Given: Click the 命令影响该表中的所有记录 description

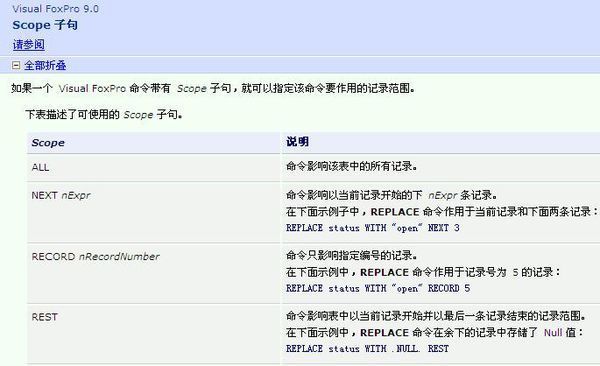Looking at the screenshot, I should tap(351, 166).
